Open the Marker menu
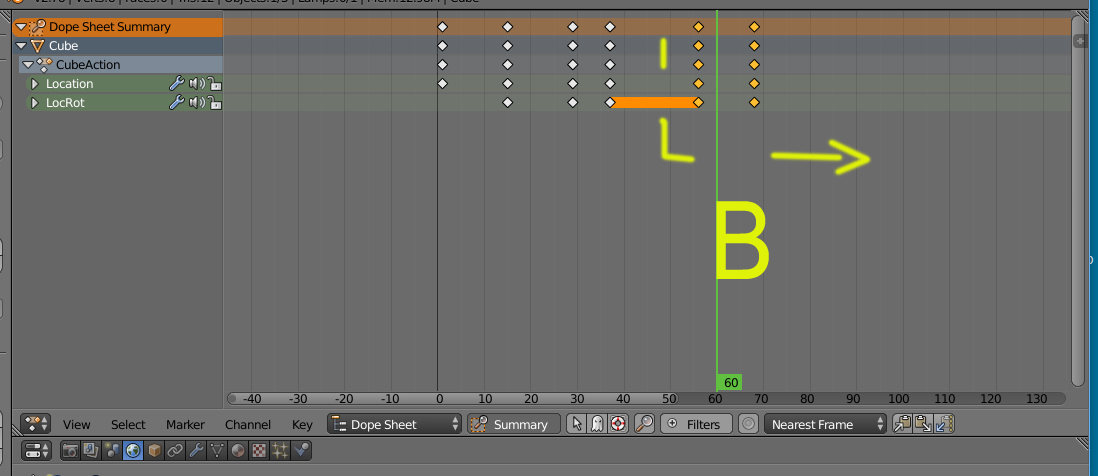The width and height of the screenshot is (1098, 476). pyautogui.click(x=186, y=424)
